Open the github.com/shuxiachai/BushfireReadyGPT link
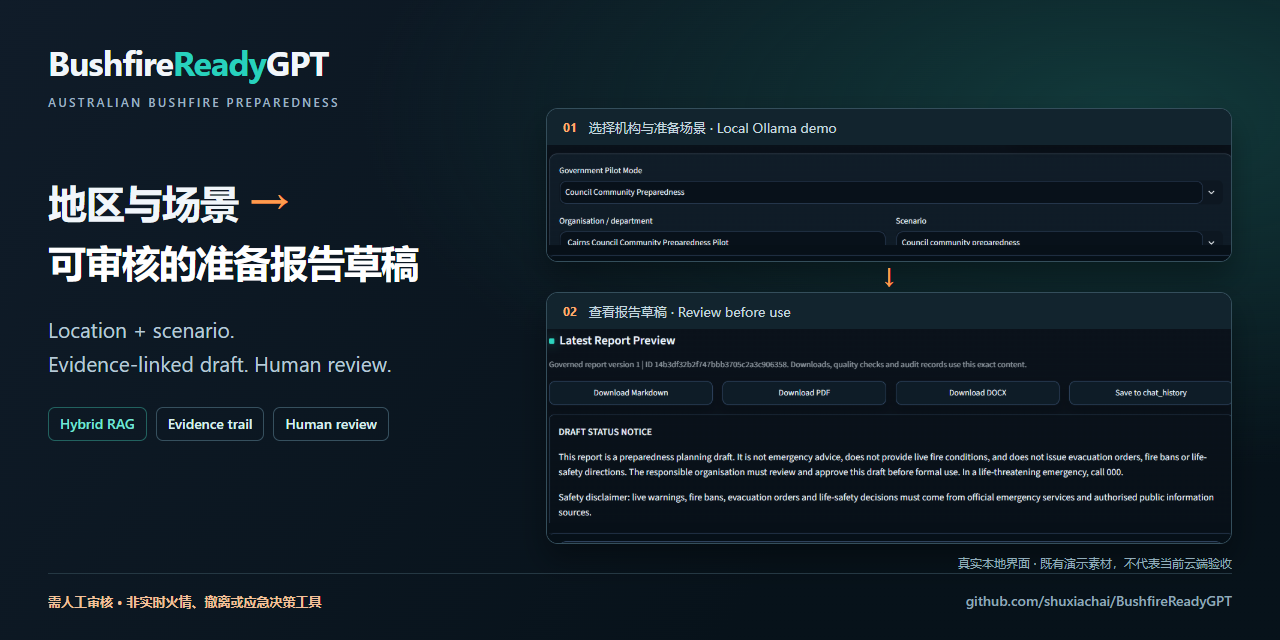 (x=1099, y=601)
